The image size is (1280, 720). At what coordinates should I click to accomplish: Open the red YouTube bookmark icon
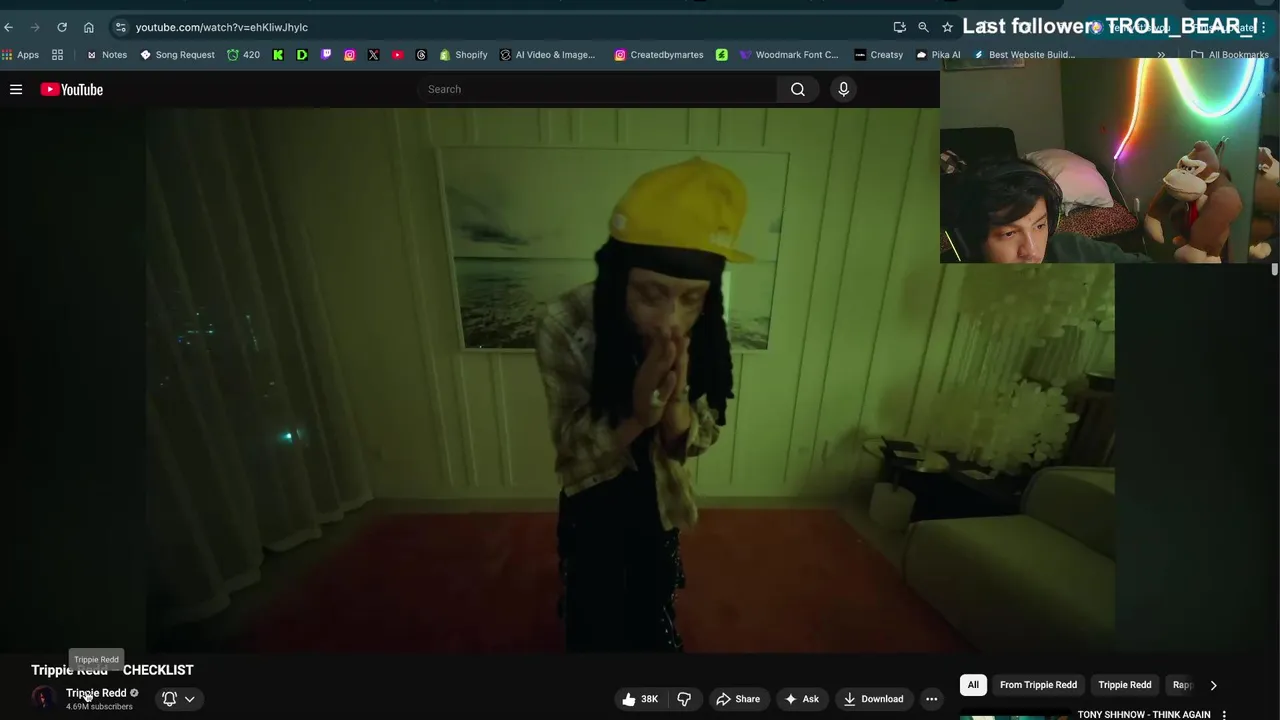click(x=397, y=55)
